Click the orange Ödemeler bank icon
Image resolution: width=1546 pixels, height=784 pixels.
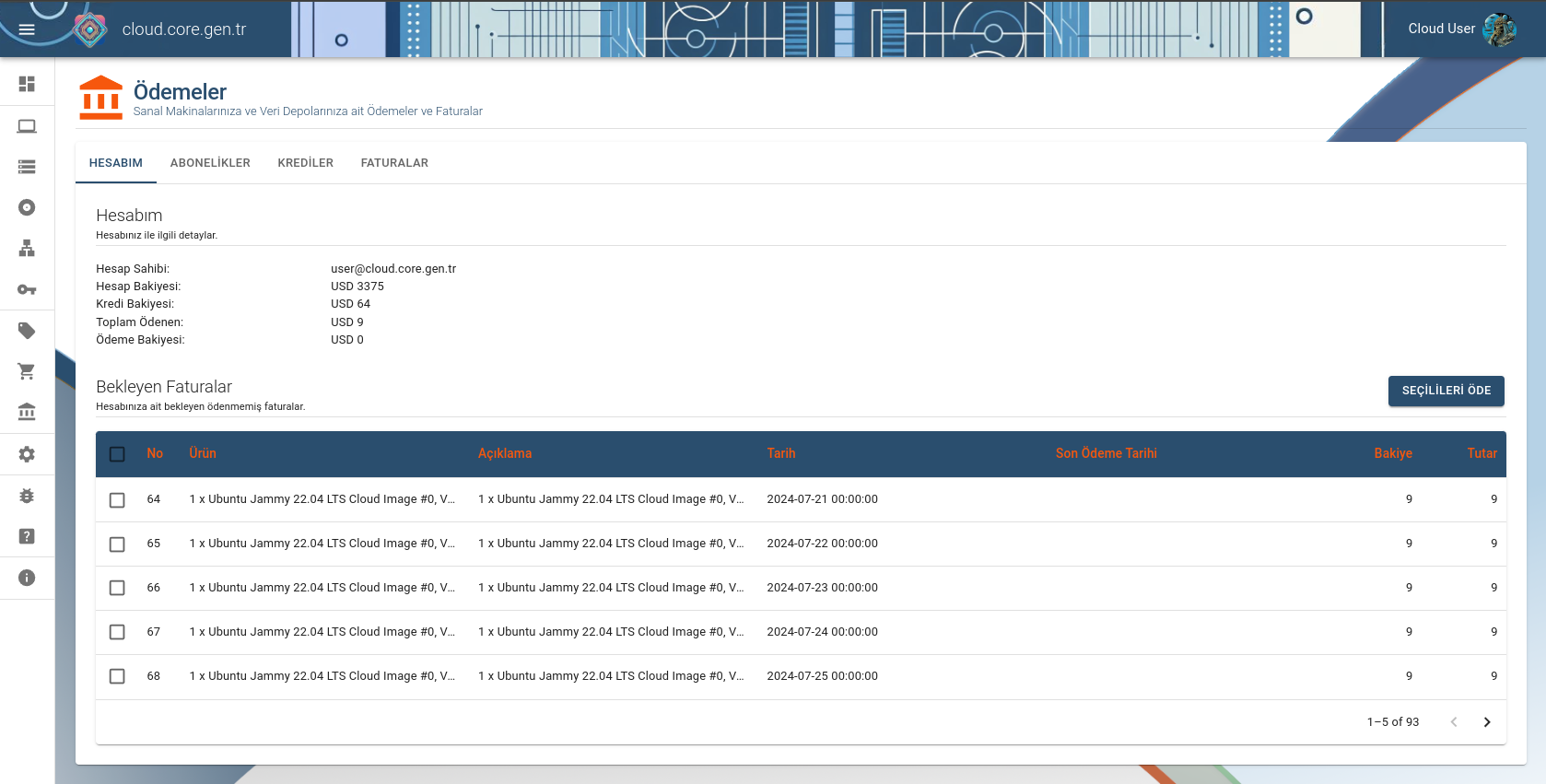[101, 98]
